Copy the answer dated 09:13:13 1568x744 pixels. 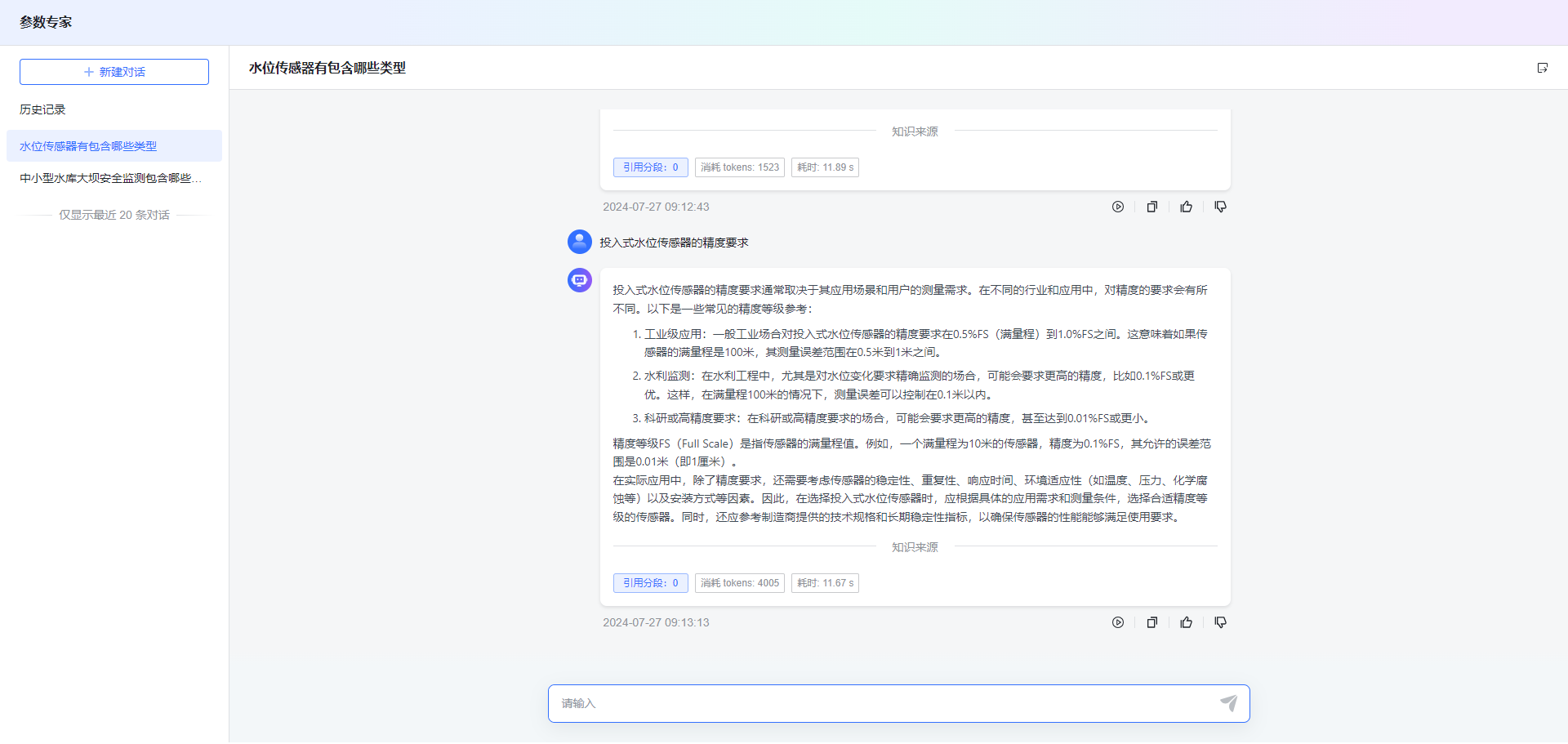pos(1152,623)
